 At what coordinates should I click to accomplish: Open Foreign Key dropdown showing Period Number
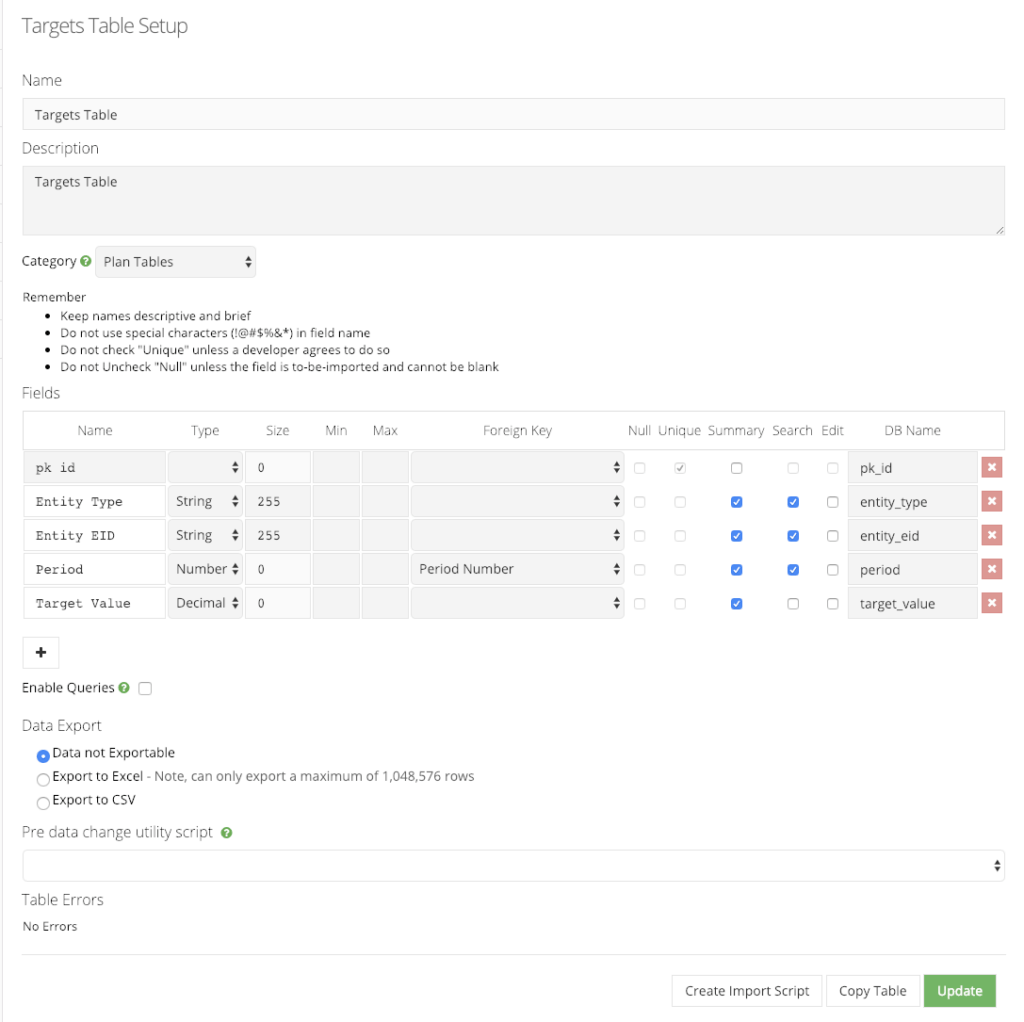517,569
